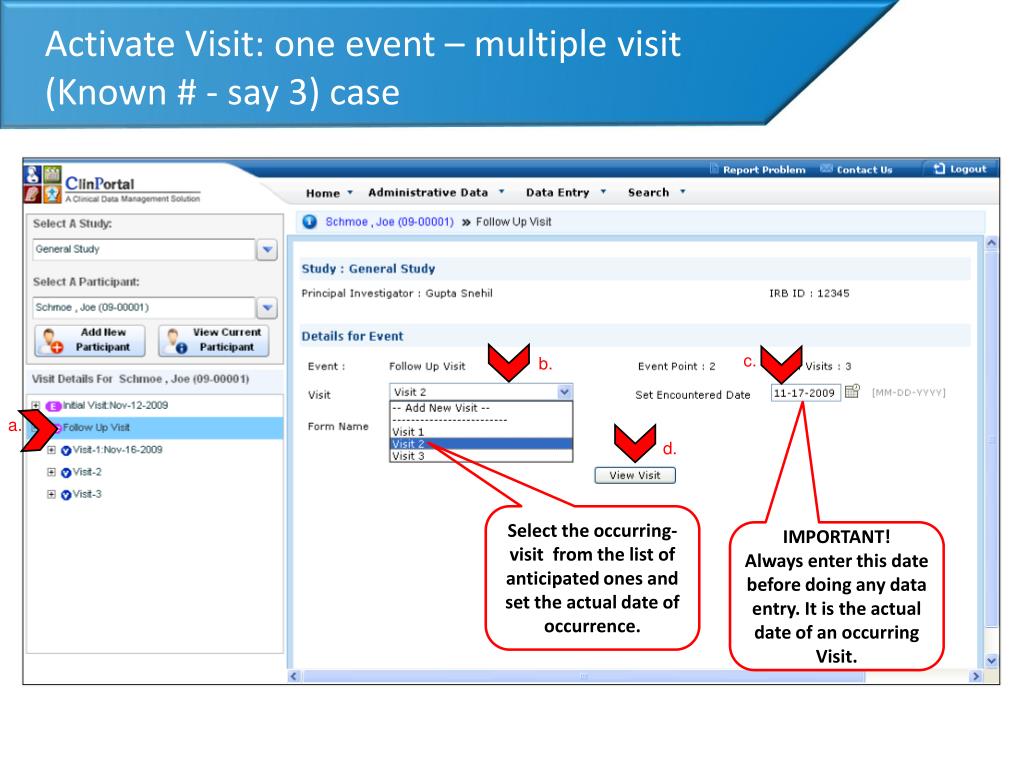Image resolution: width=1024 pixels, height=768 pixels.
Task: Open the Data Entry menu
Action: (x=566, y=193)
